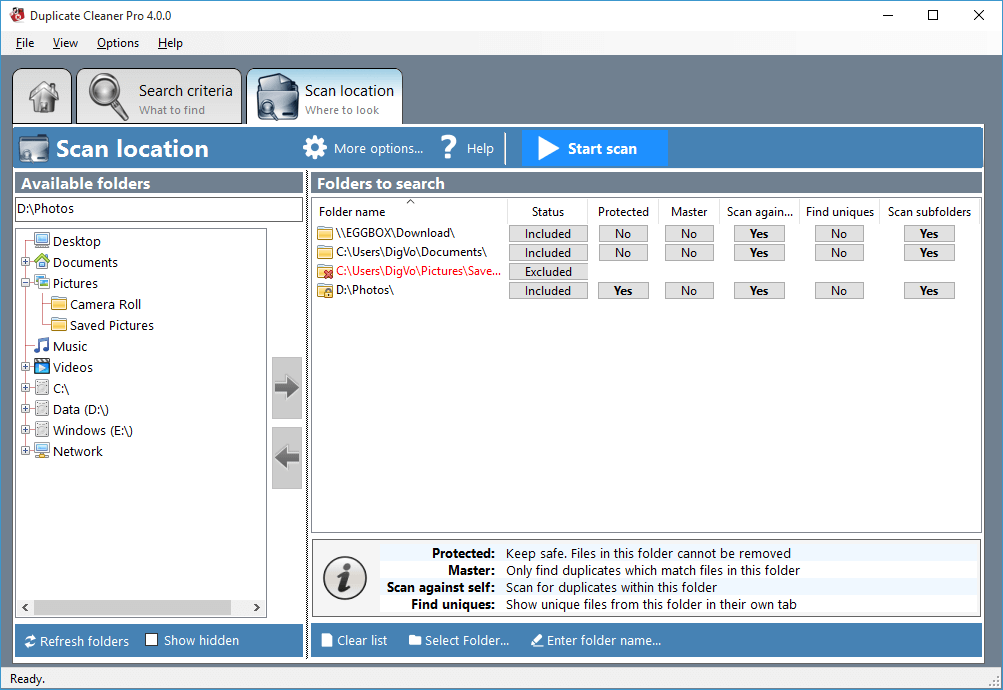Click the info circle icon
The width and height of the screenshot is (1003, 690).
tap(344, 578)
